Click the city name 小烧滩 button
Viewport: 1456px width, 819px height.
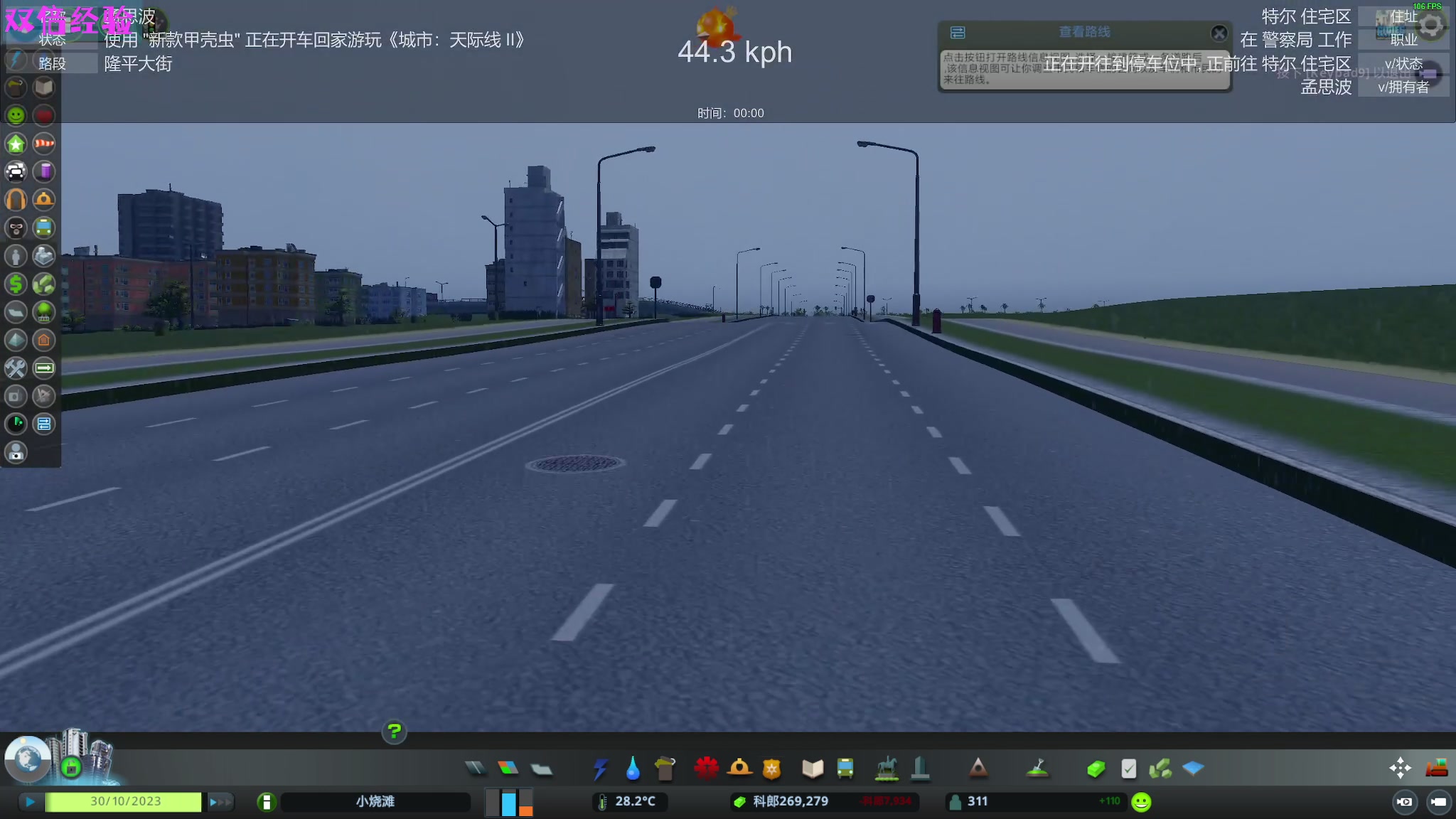pos(375,802)
